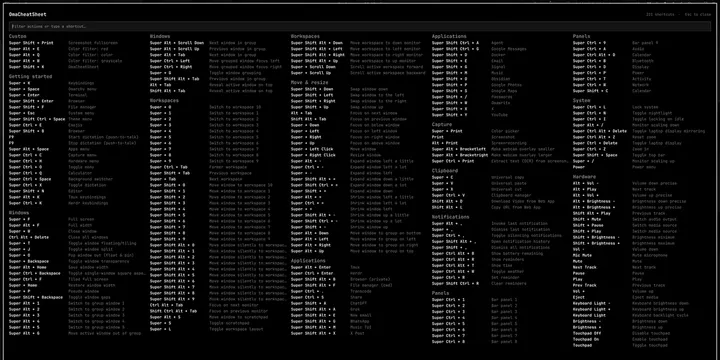
Task: Select the 'Open notification history' row
Action: (x=500, y=242)
